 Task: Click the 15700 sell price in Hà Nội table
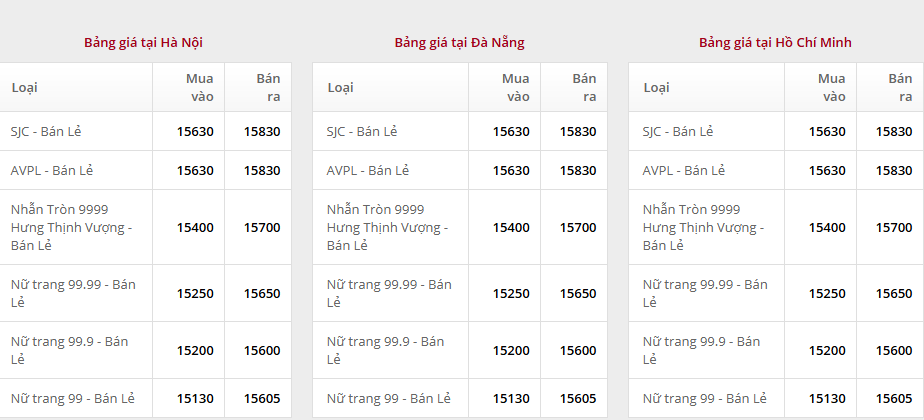point(262,227)
